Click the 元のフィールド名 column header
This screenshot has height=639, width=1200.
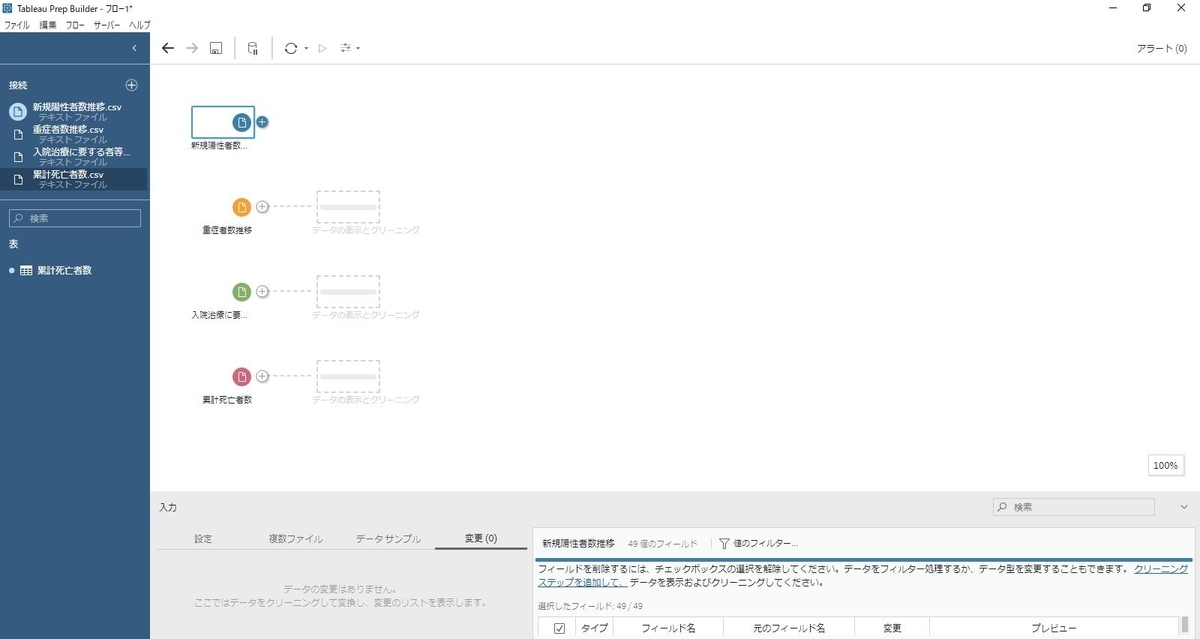pyautogui.click(x=789, y=628)
